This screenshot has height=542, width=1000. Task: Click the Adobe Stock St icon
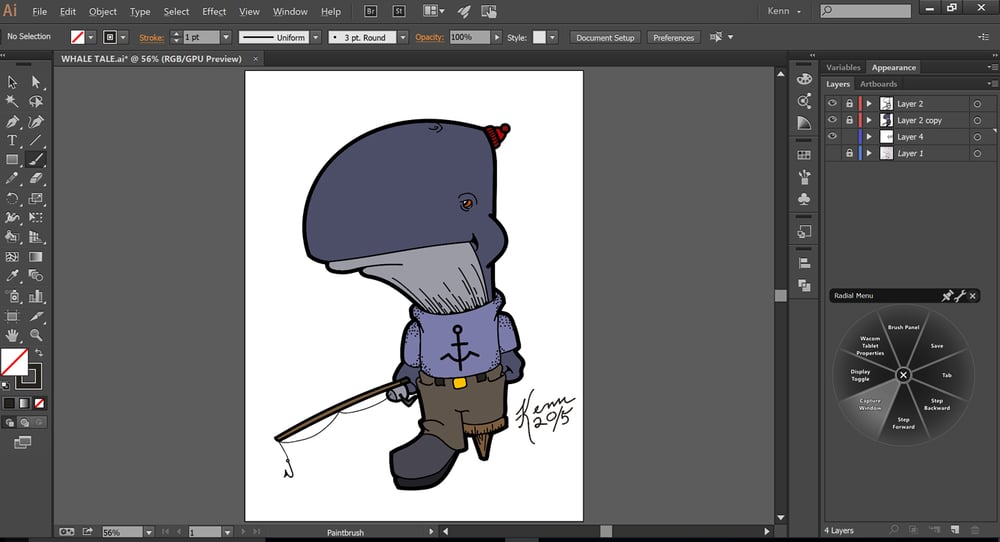[399, 11]
